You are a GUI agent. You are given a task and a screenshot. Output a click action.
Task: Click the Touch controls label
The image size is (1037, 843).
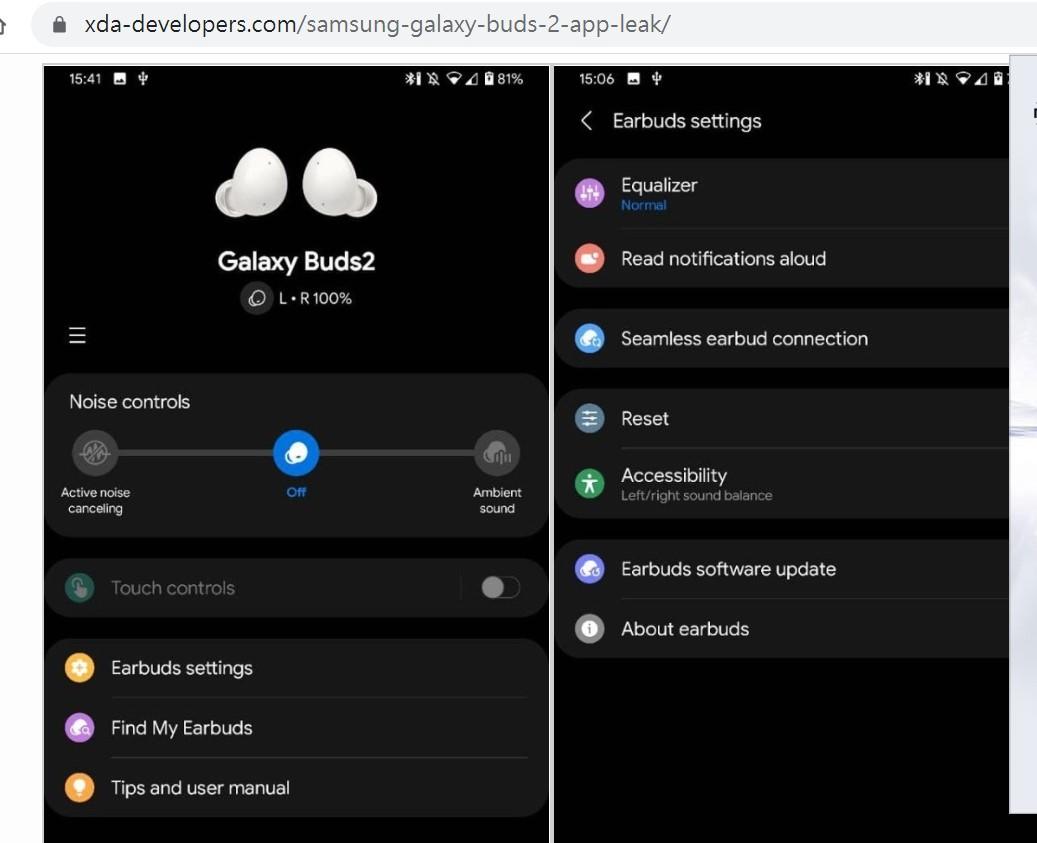173,588
